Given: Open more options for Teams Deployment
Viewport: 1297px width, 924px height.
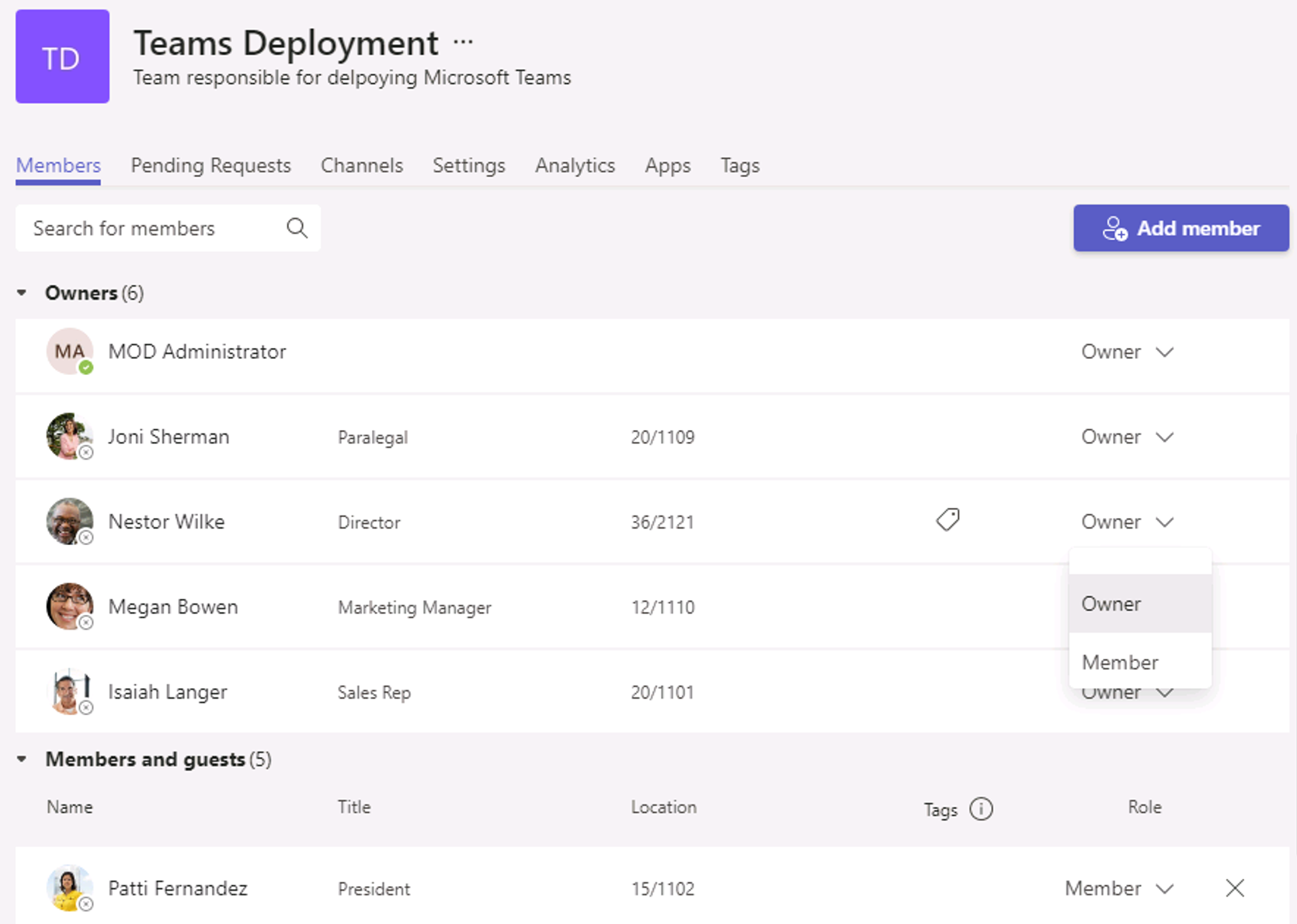Looking at the screenshot, I should [463, 43].
